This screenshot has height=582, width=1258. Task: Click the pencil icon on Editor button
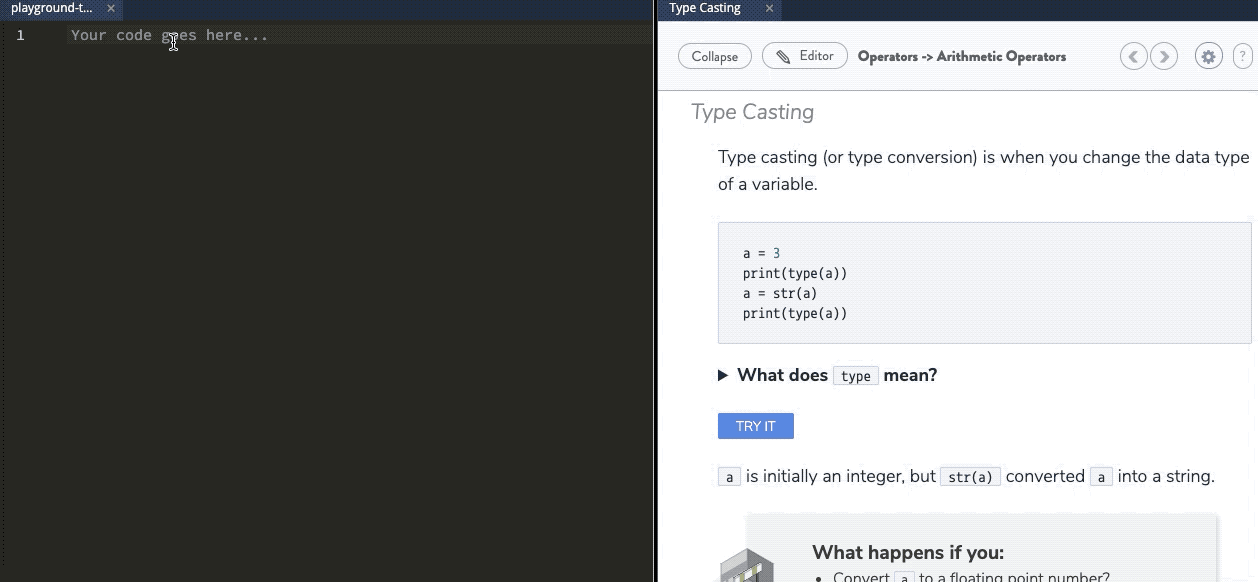(783, 56)
